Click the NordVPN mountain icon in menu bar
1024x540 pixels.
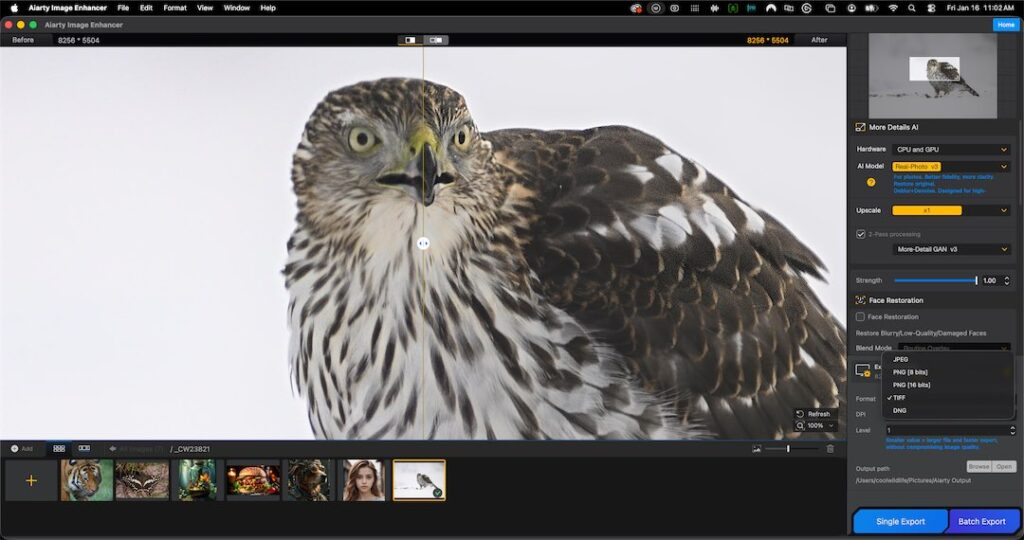pos(771,8)
